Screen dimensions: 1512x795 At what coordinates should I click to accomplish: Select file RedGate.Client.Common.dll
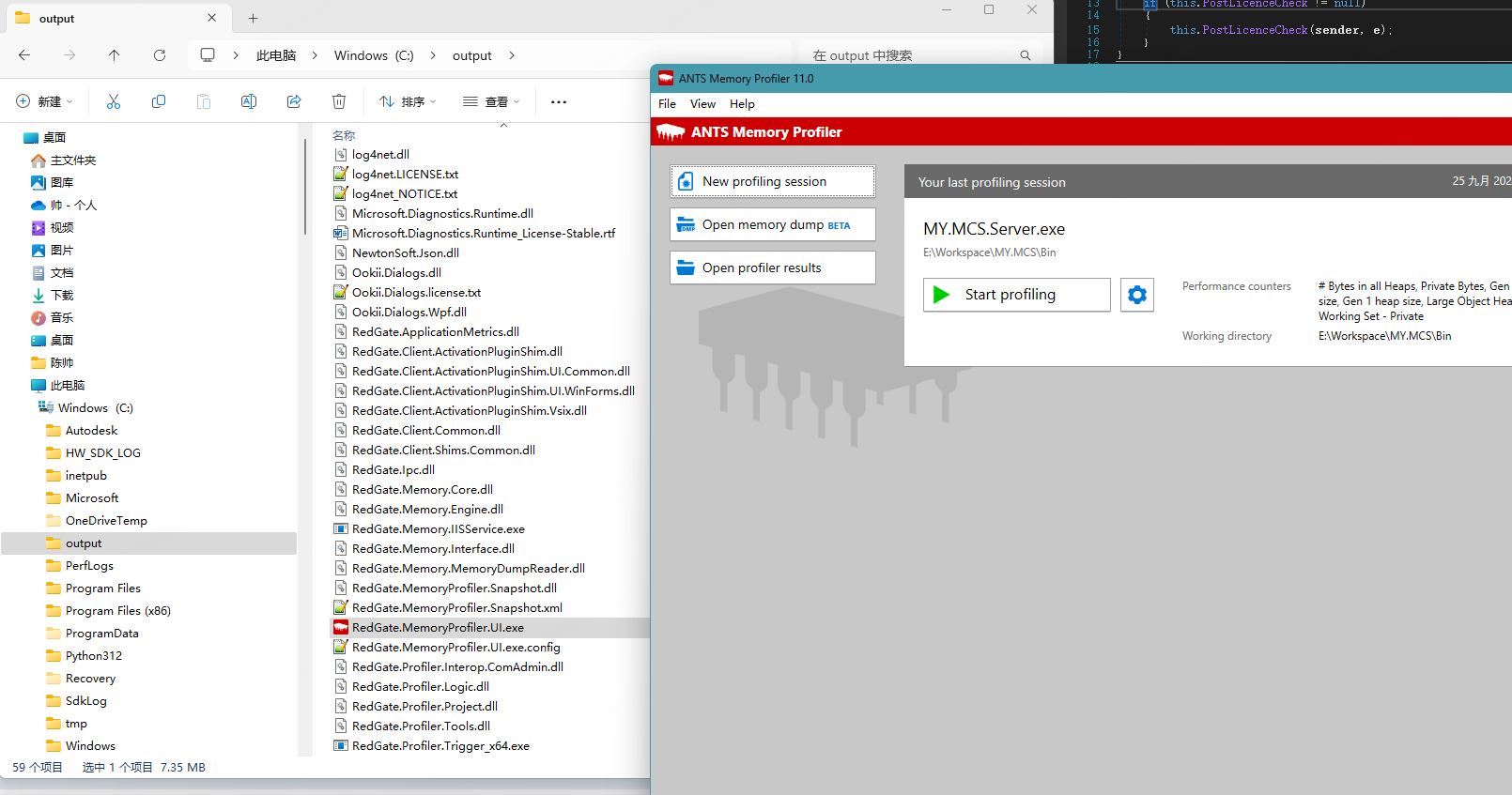[425, 431]
